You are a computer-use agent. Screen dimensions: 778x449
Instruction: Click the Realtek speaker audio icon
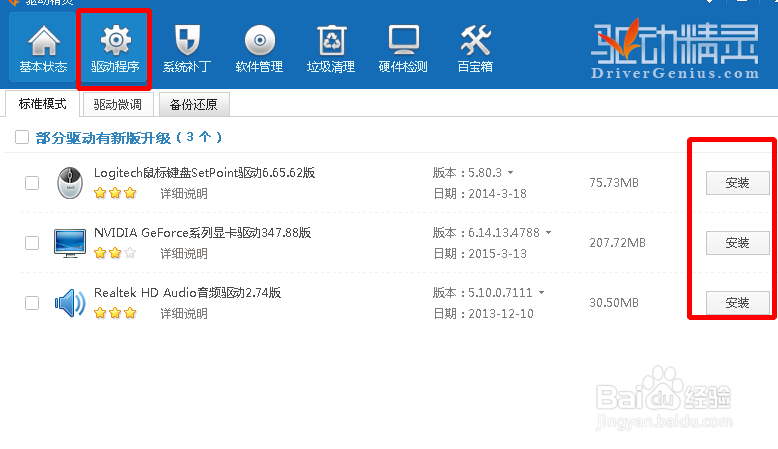70,303
